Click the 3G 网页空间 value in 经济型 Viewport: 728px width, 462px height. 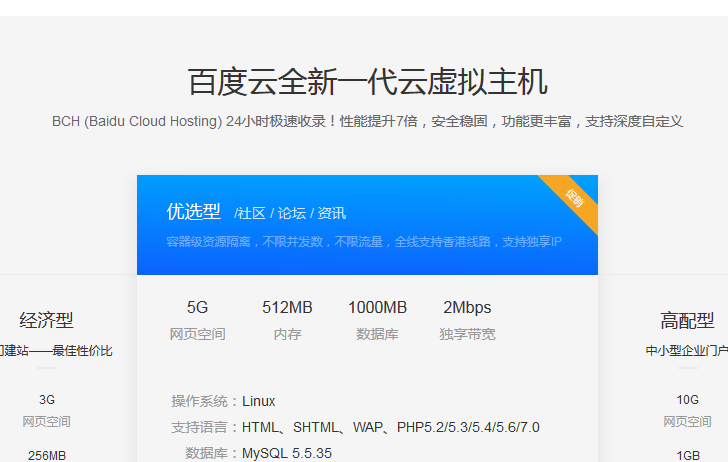46,410
